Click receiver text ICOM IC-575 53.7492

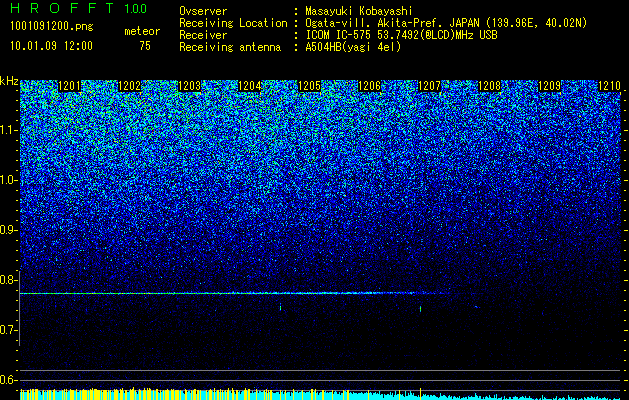point(401,35)
